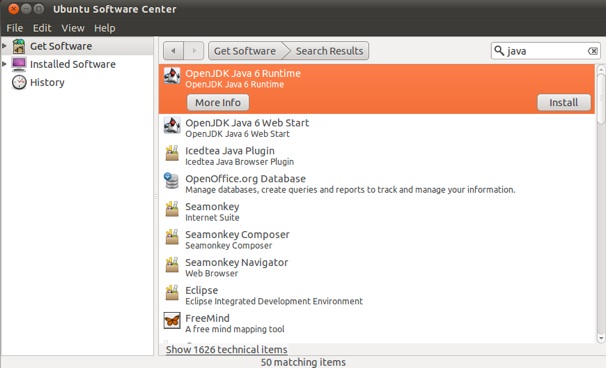Click the More Info button
This screenshot has width=606, height=368.
(218, 102)
